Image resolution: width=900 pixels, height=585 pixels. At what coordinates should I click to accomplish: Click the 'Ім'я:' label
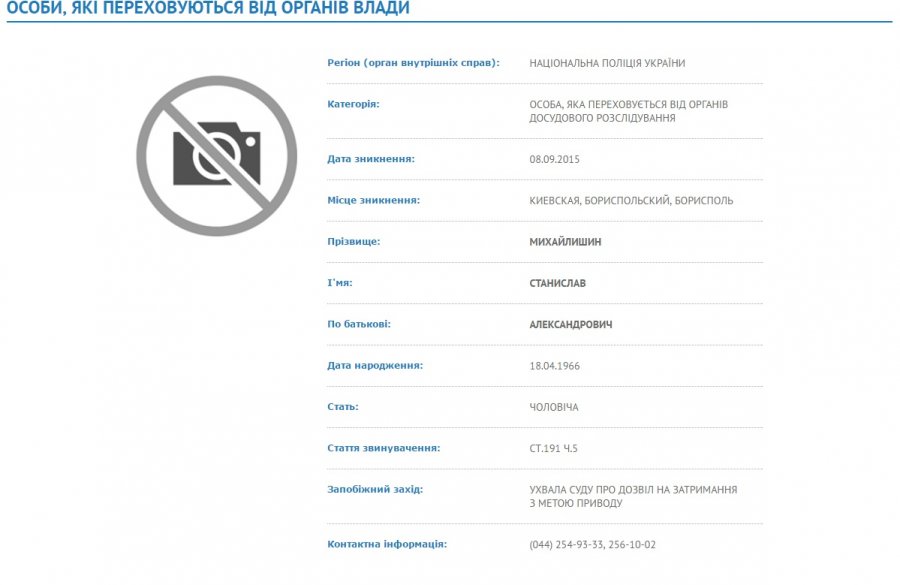pyautogui.click(x=340, y=282)
